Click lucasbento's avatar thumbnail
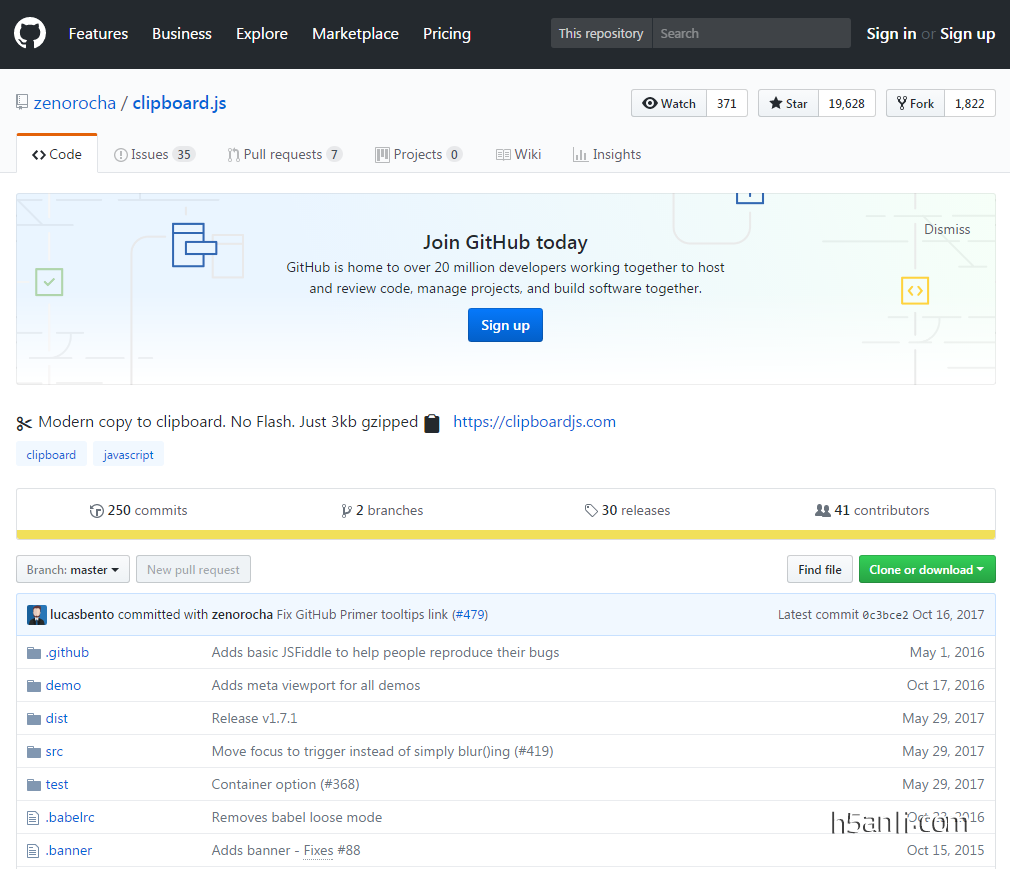 click(37, 615)
